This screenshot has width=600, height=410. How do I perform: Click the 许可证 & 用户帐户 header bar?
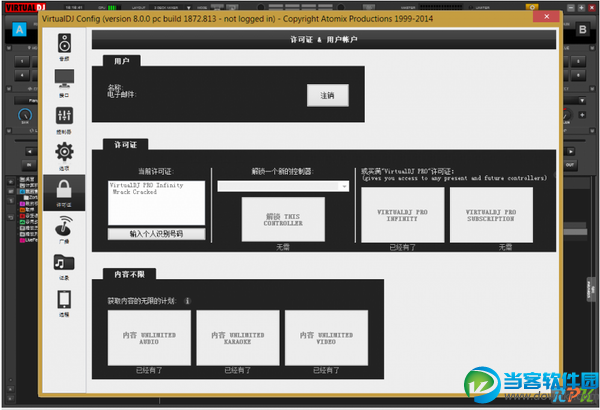coord(324,39)
